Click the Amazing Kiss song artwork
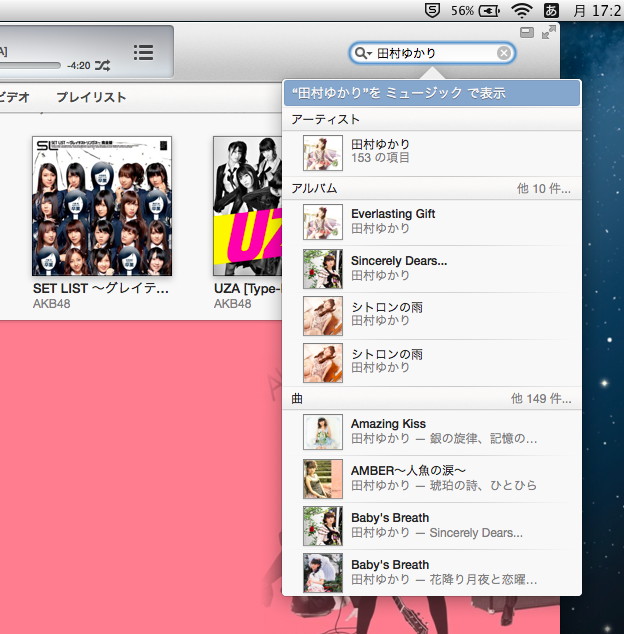624x634 pixels. click(322, 432)
